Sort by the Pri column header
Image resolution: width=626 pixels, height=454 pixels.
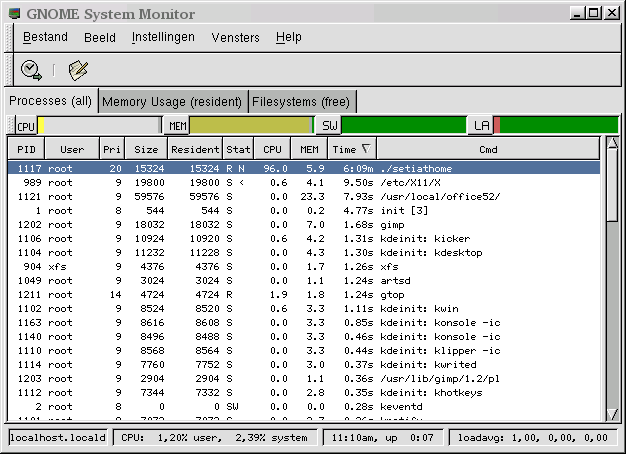click(x=112, y=149)
